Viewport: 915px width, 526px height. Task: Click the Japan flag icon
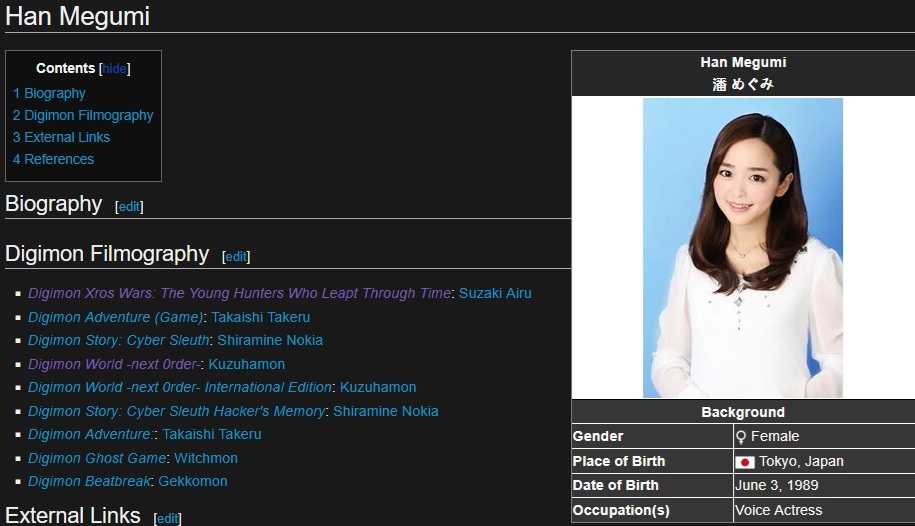click(745, 462)
